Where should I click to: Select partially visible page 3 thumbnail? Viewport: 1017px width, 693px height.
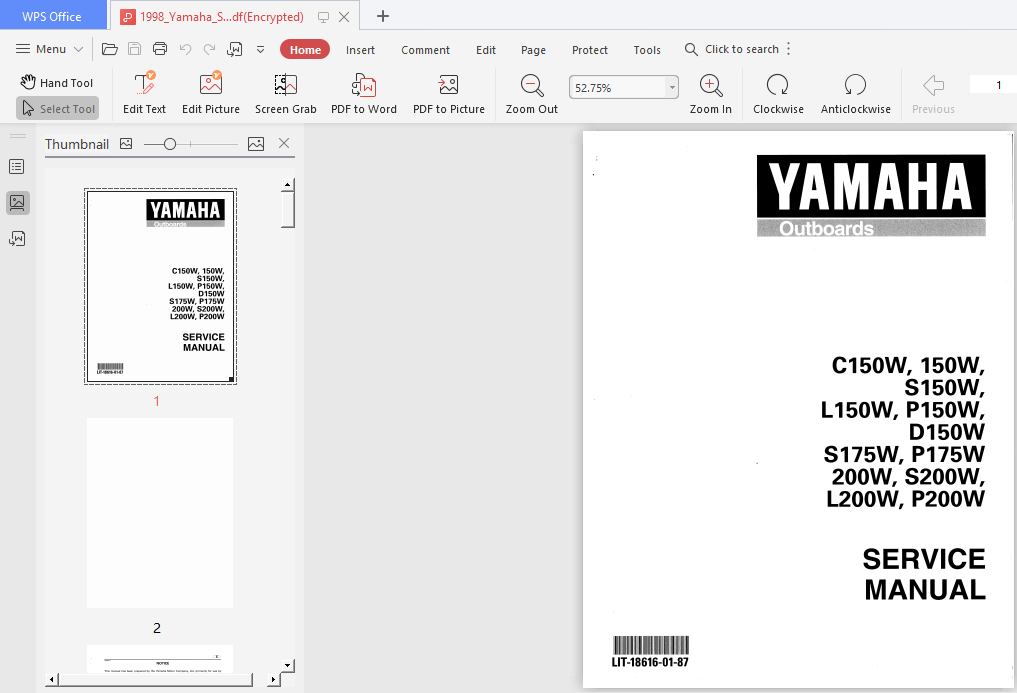160,659
